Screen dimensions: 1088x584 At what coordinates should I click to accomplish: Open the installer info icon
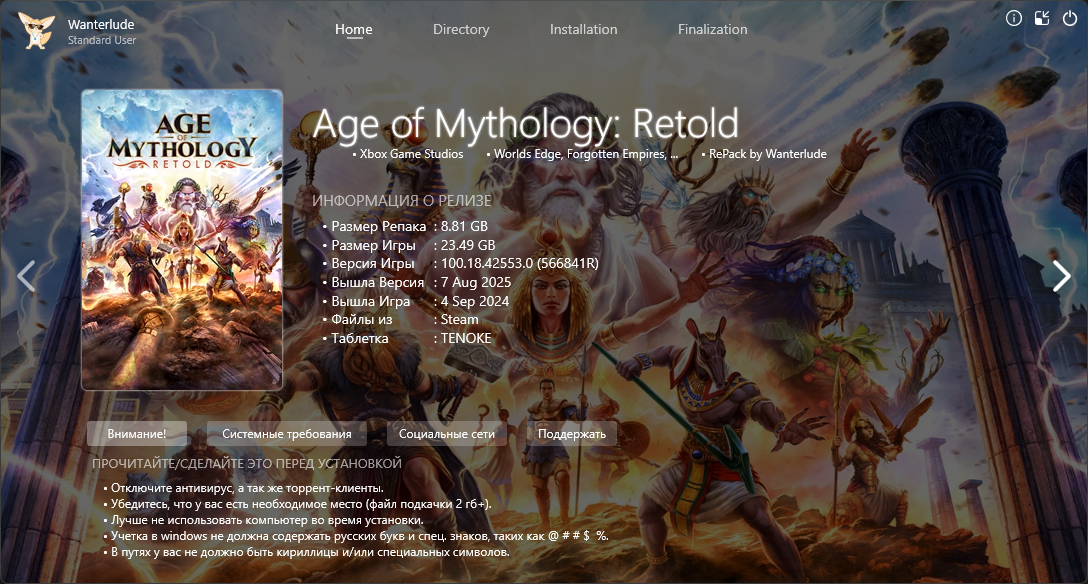(x=1013, y=18)
